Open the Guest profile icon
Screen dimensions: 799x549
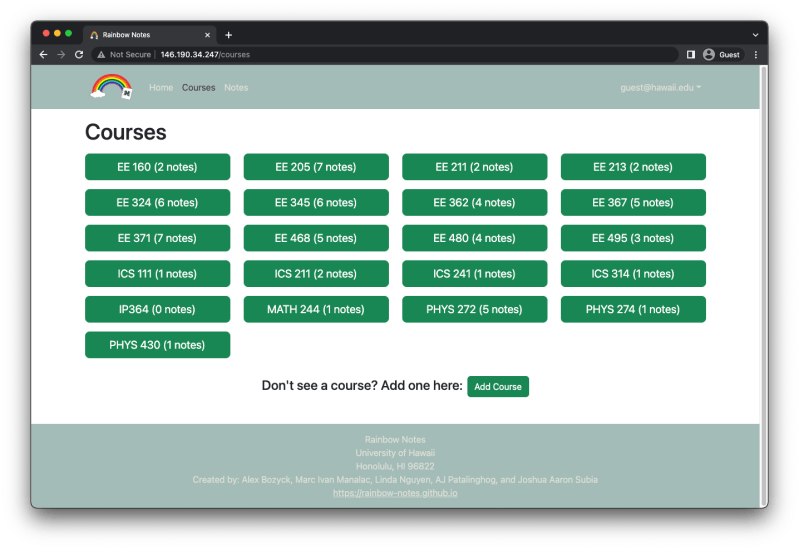pos(709,55)
